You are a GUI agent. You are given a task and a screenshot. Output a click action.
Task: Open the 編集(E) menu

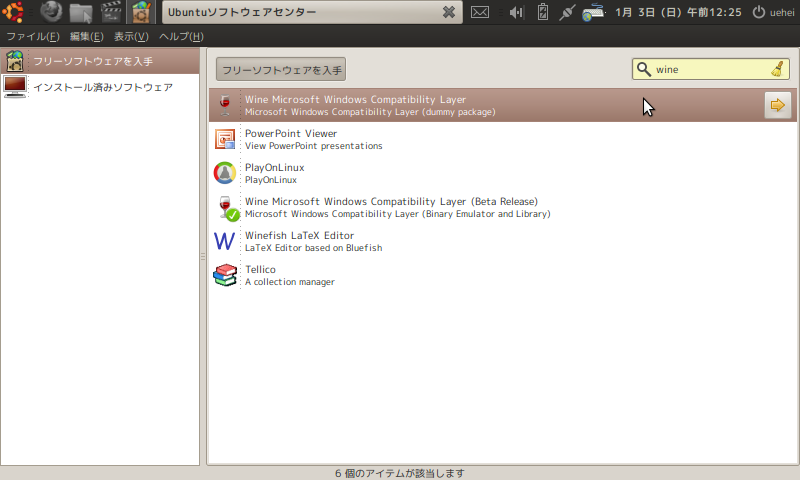[86, 36]
